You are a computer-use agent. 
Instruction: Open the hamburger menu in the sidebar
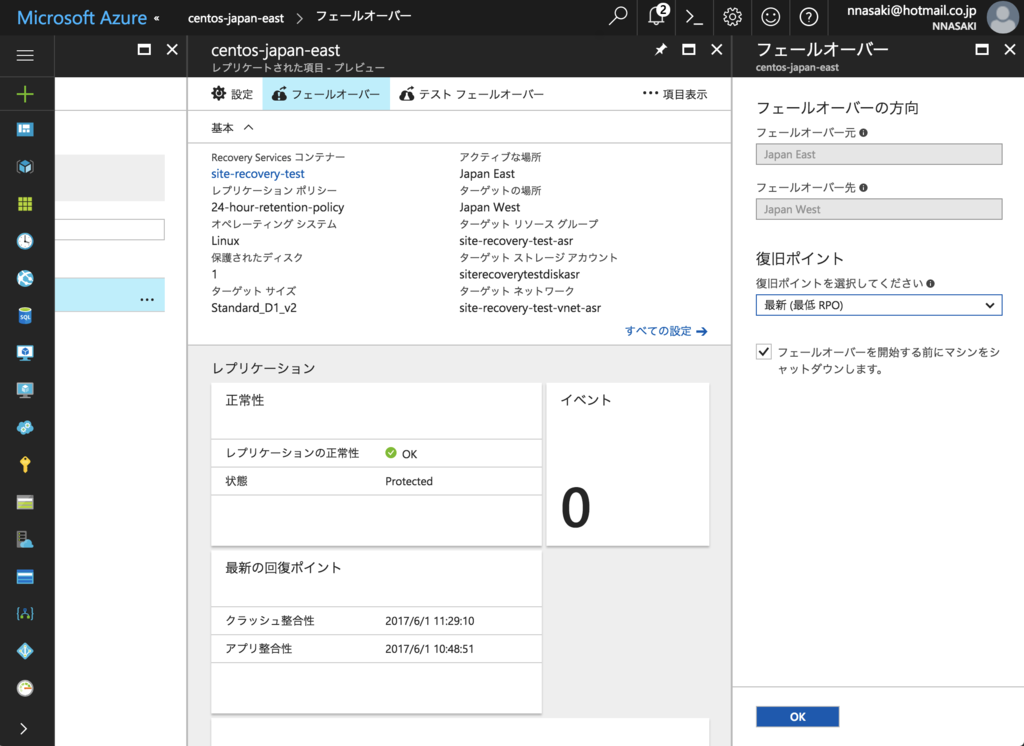(x=25, y=56)
